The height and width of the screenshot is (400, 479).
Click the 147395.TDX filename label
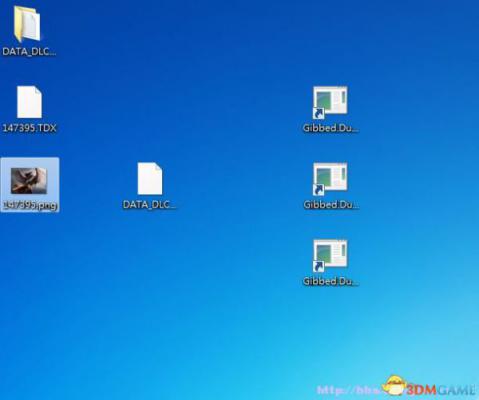[29, 128]
